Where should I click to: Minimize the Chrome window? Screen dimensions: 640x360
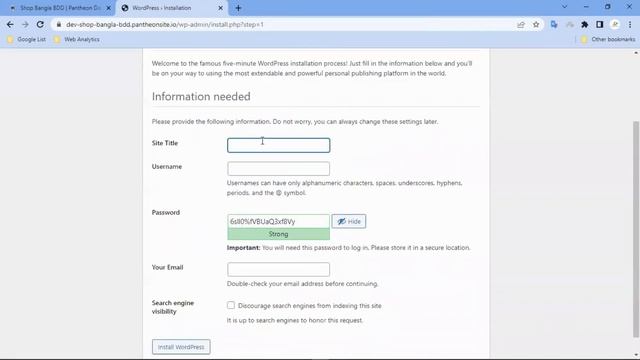586,7
